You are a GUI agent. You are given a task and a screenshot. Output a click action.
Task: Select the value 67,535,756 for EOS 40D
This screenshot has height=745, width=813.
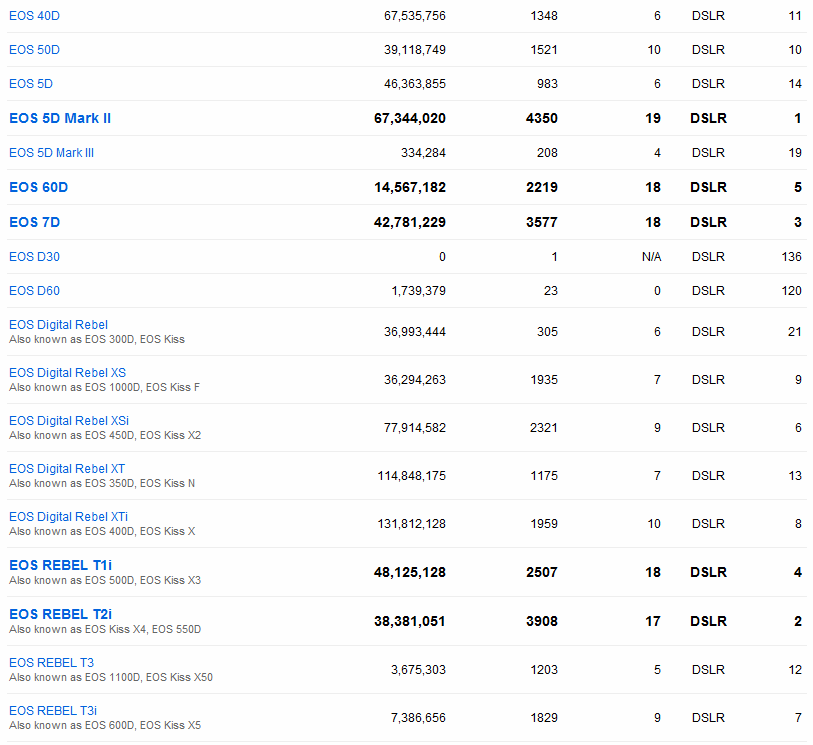click(x=415, y=16)
